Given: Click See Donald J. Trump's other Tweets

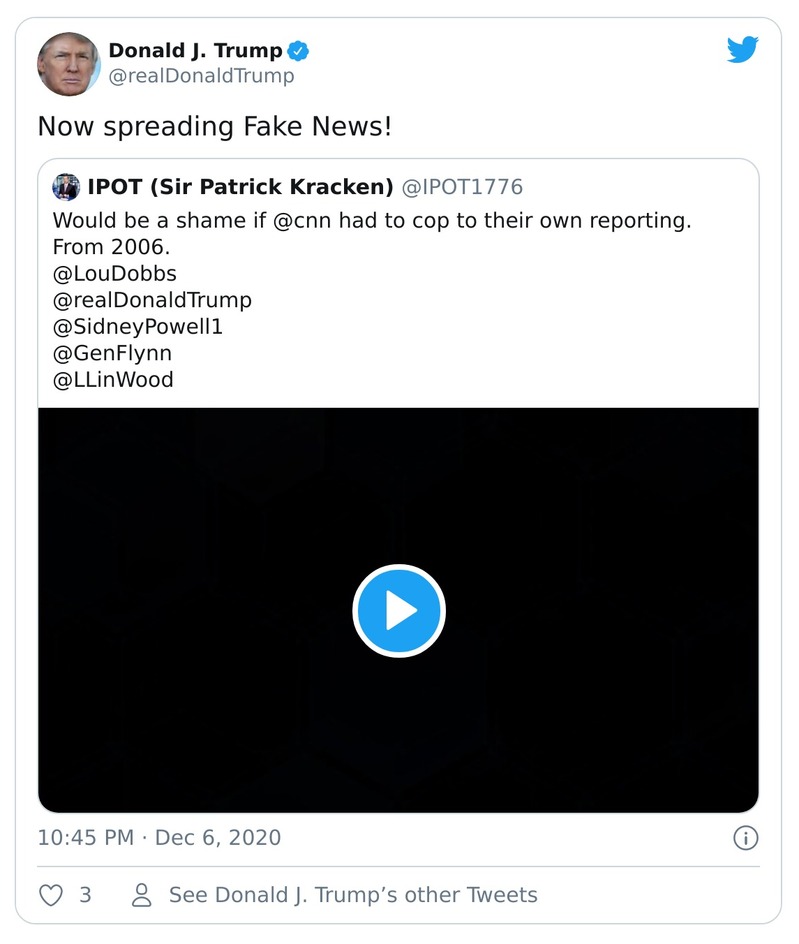Looking at the screenshot, I should 353,895.
